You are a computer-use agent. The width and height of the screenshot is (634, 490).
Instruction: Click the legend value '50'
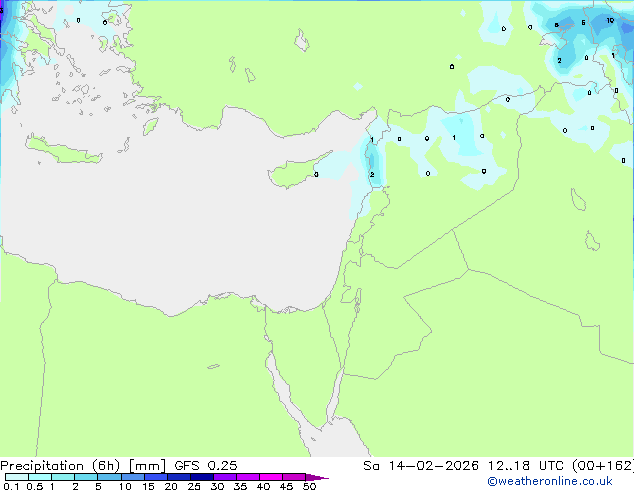pyautogui.click(x=309, y=486)
